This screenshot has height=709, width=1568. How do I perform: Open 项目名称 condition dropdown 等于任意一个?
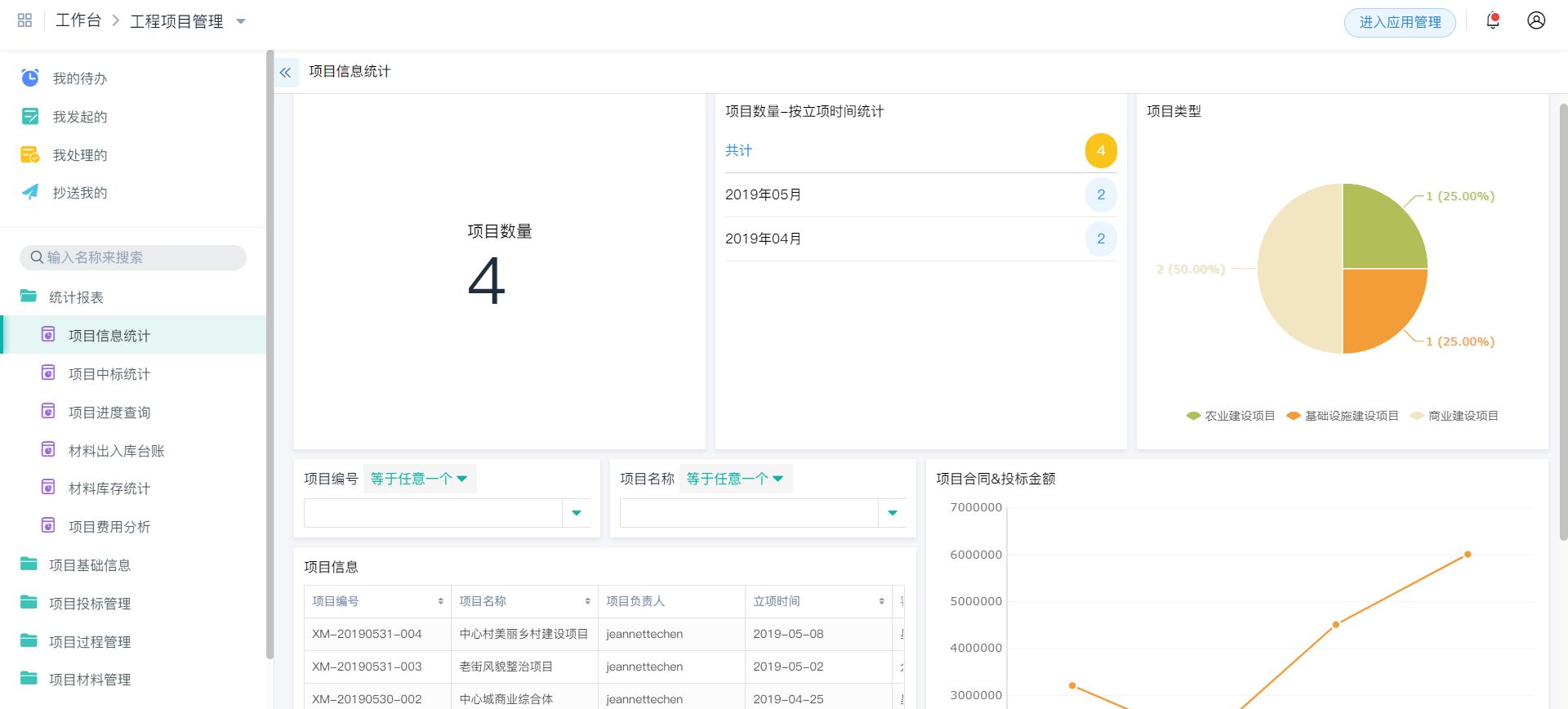coord(734,479)
